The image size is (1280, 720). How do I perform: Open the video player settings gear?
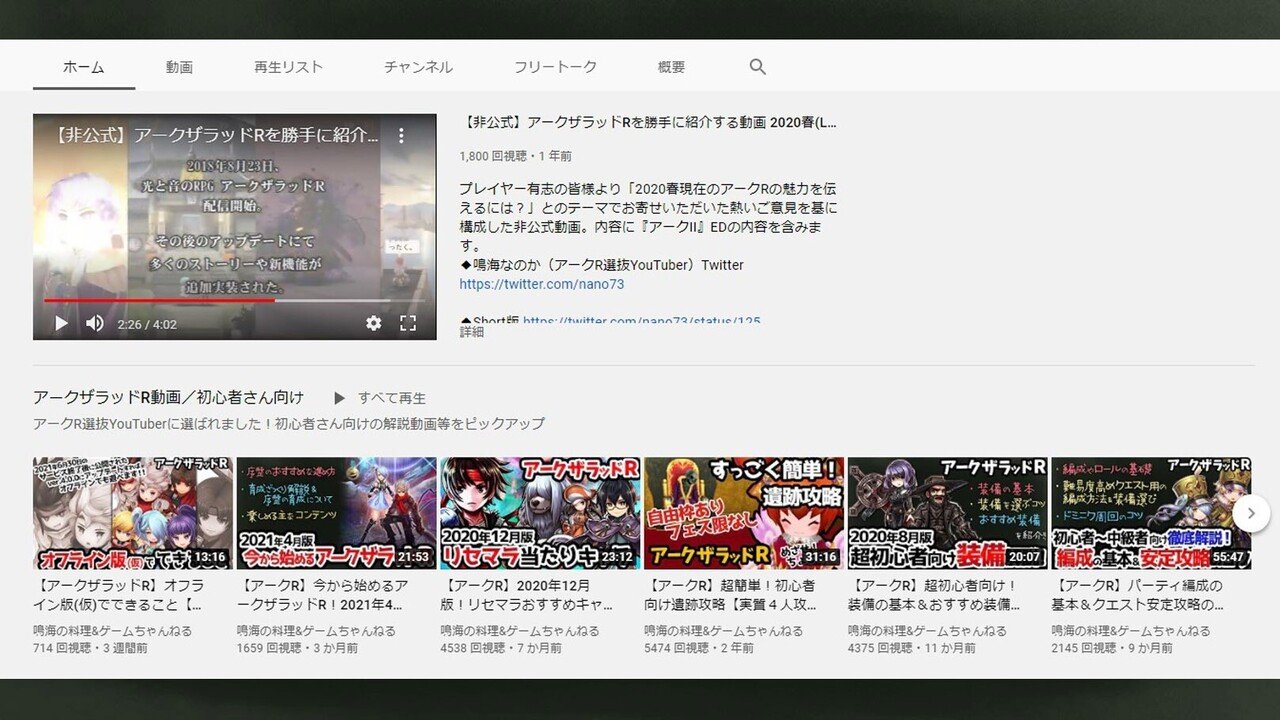(373, 323)
